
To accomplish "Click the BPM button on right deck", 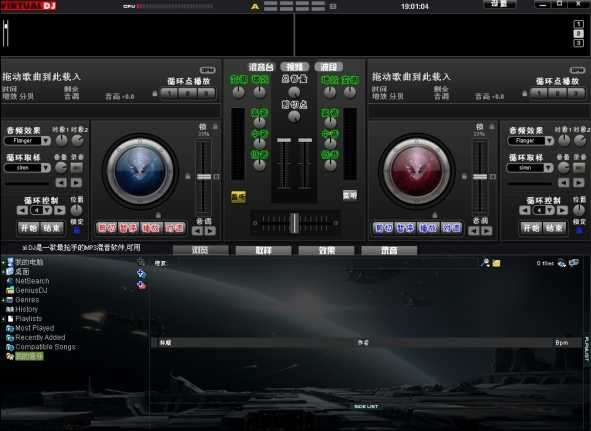I will (x=577, y=70).
